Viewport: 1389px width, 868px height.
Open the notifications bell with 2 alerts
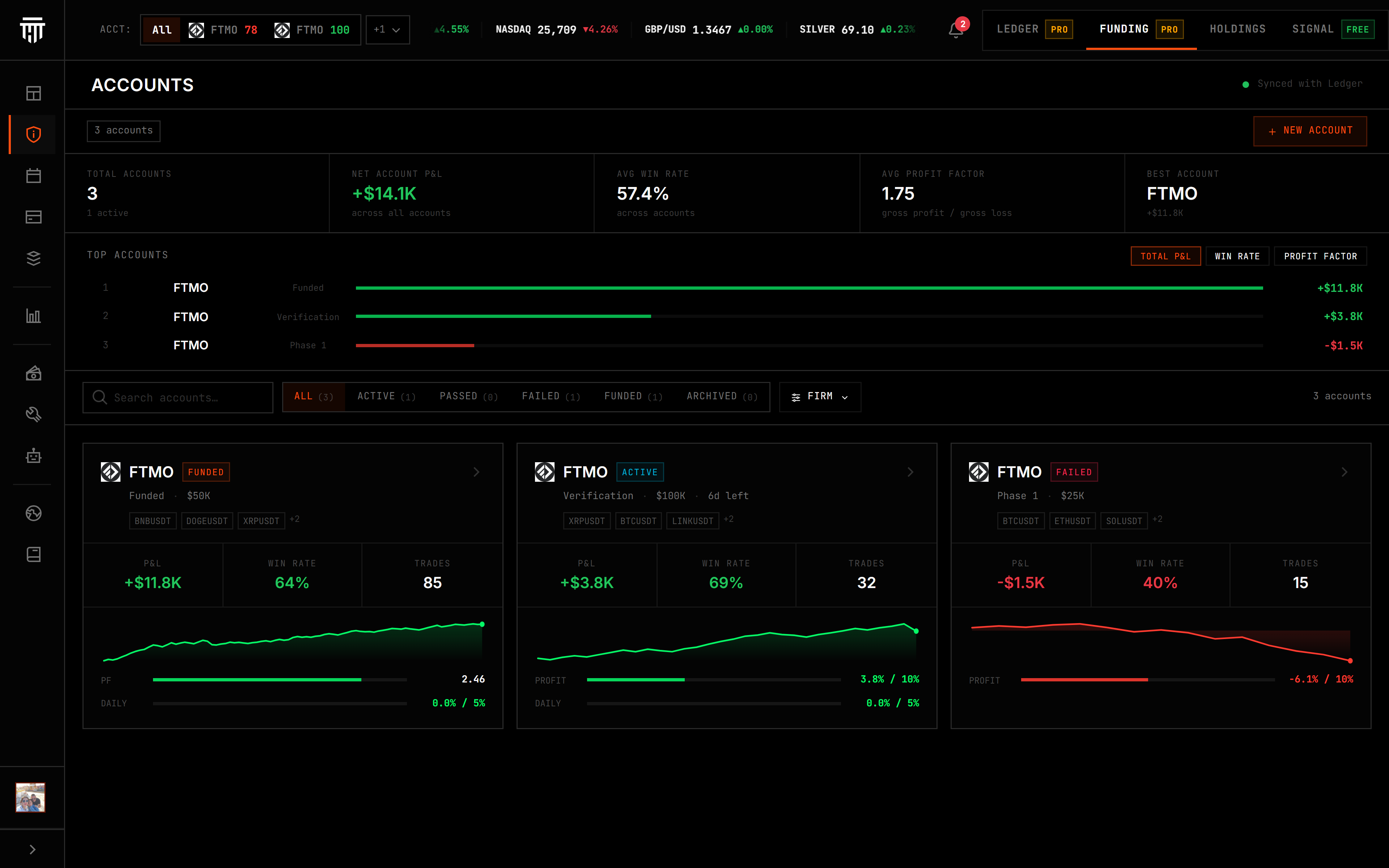[x=956, y=29]
